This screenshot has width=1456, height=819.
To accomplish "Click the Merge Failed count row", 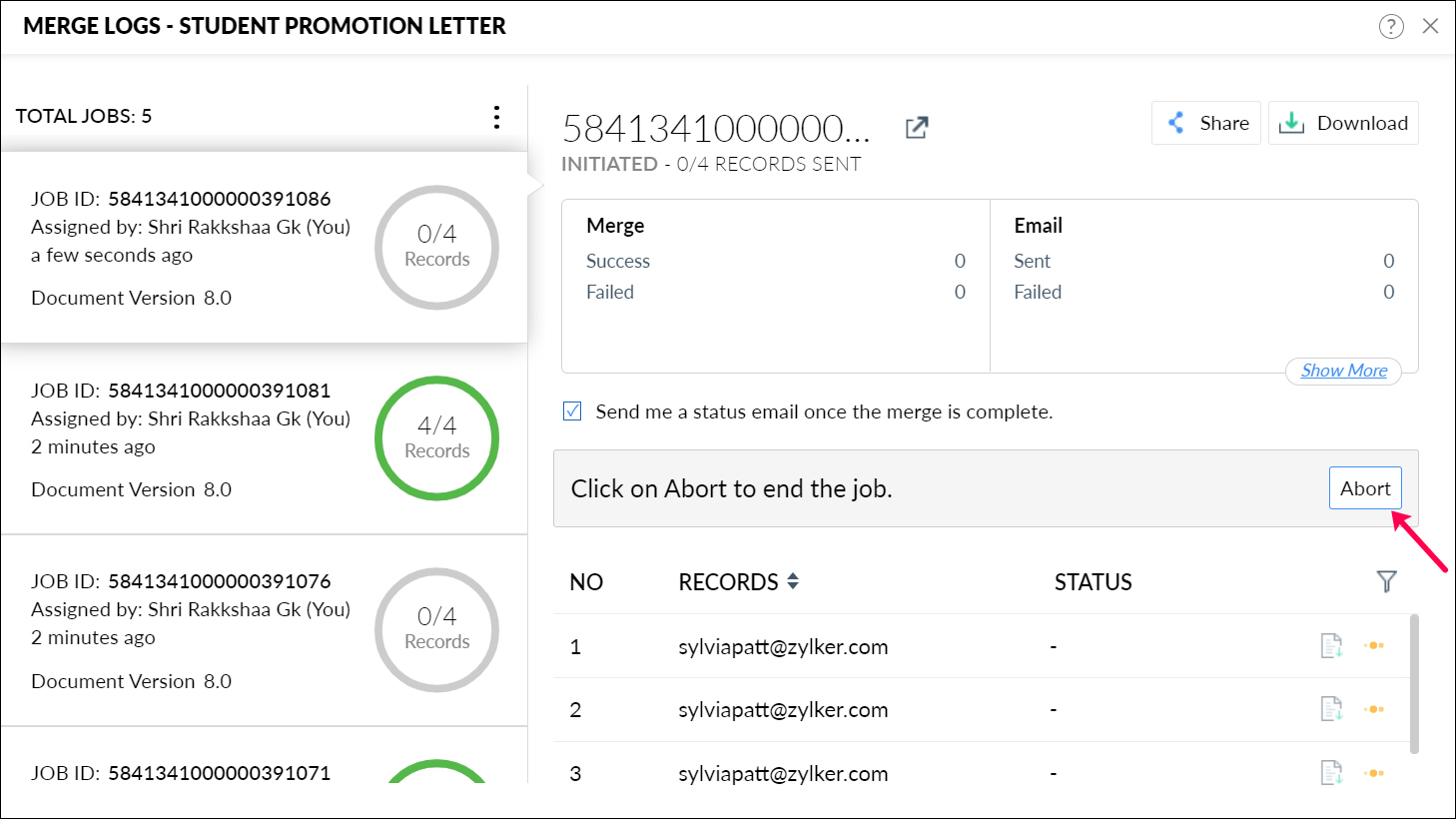I will click(776, 292).
